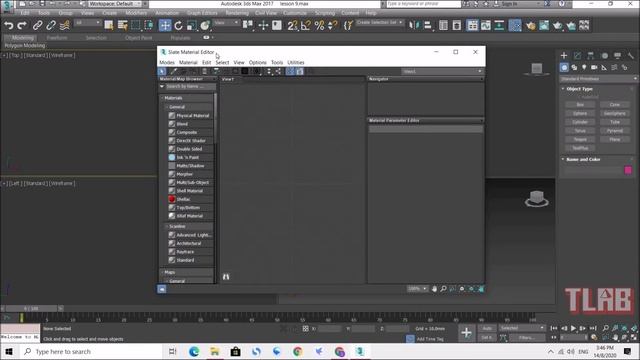This screenshot has width=640, height=360.
Task: Select the Geometry category icon
Action: coord(564,67)
